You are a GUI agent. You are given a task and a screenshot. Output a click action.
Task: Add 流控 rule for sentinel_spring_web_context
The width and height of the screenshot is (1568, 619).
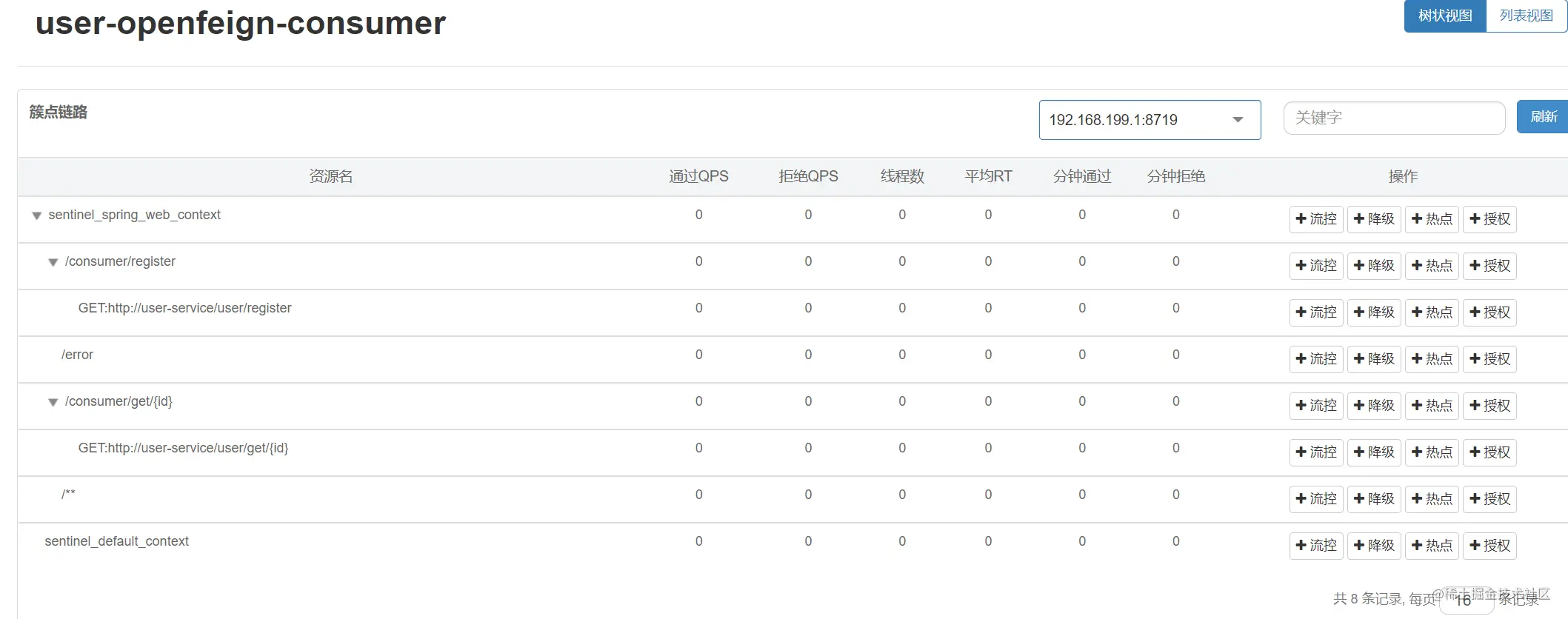[x=1316, y=219]
